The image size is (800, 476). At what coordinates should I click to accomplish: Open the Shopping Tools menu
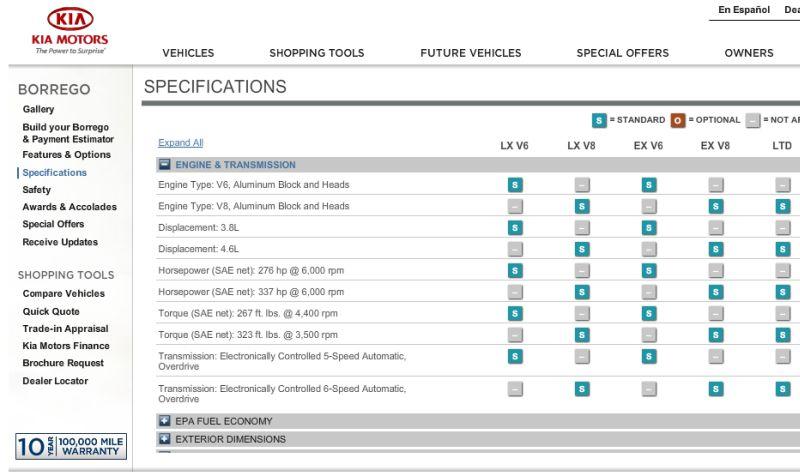click(316, 53)
